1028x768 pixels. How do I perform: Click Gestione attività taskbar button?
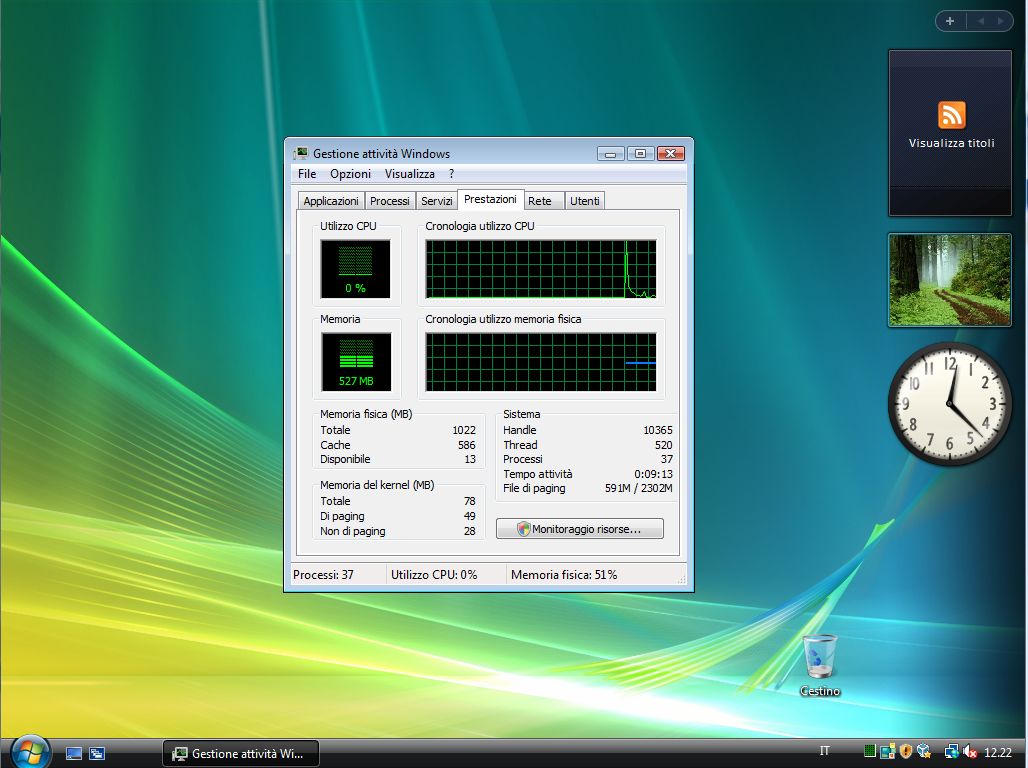pyautogui.click(x=241, y=754)
